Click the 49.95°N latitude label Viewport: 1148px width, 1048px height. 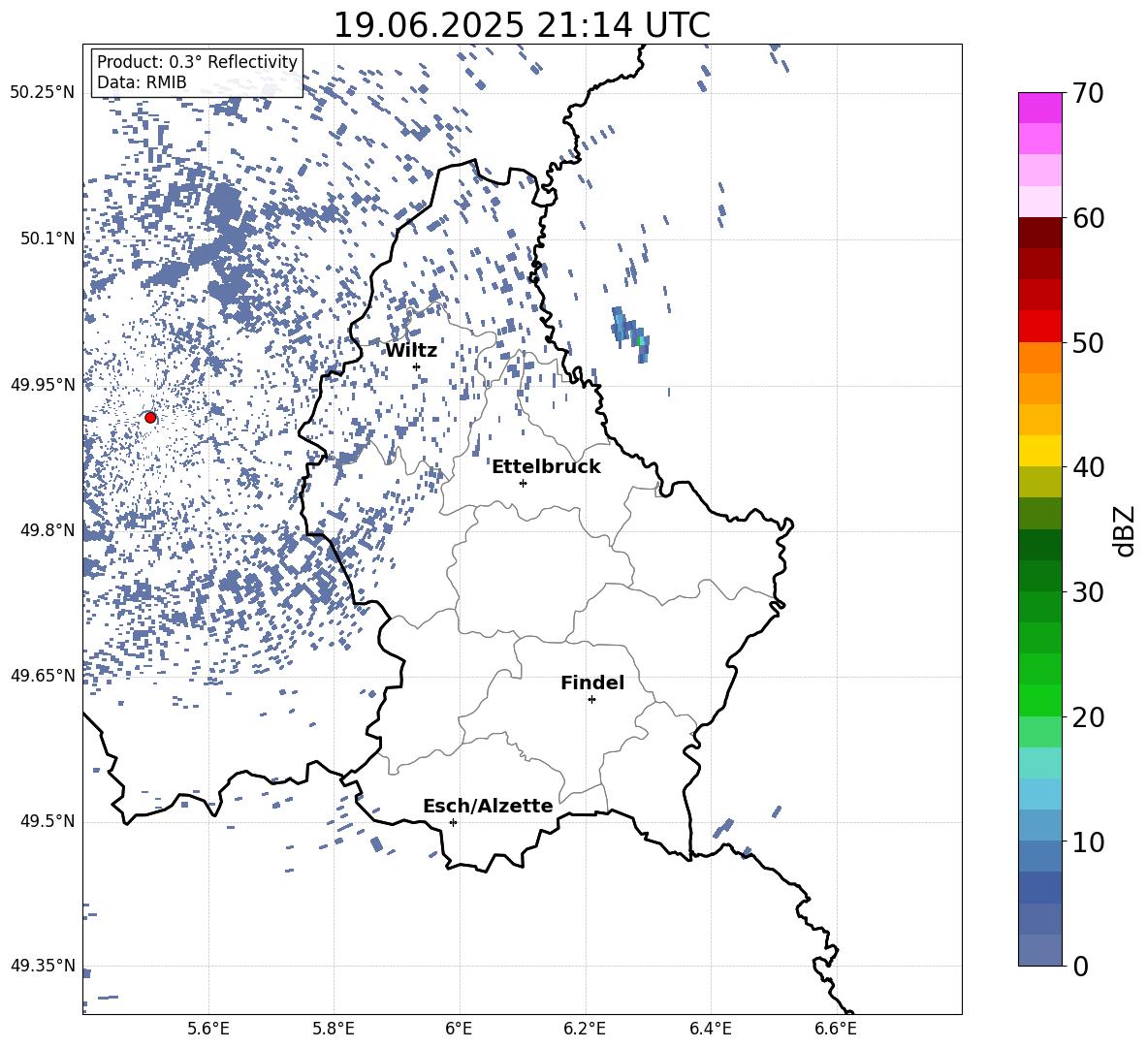[43, 385]
